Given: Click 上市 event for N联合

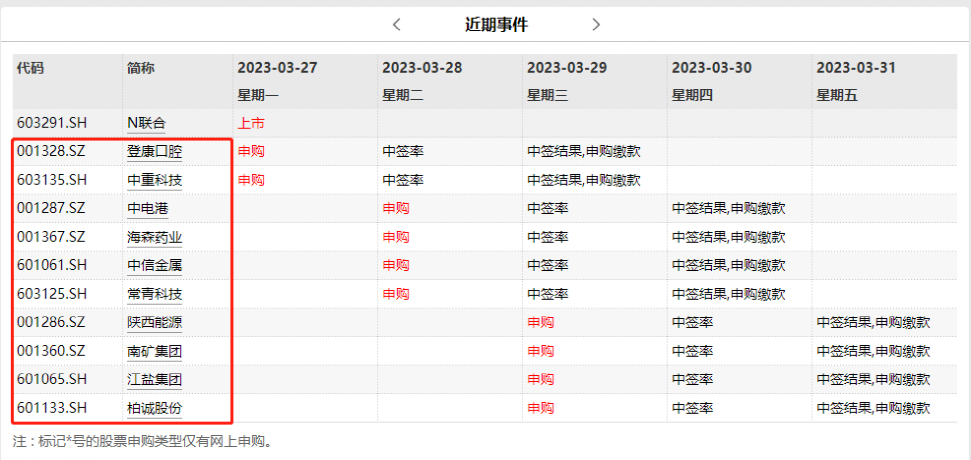Looking at the screenshot, I should [x=251, y=123].
